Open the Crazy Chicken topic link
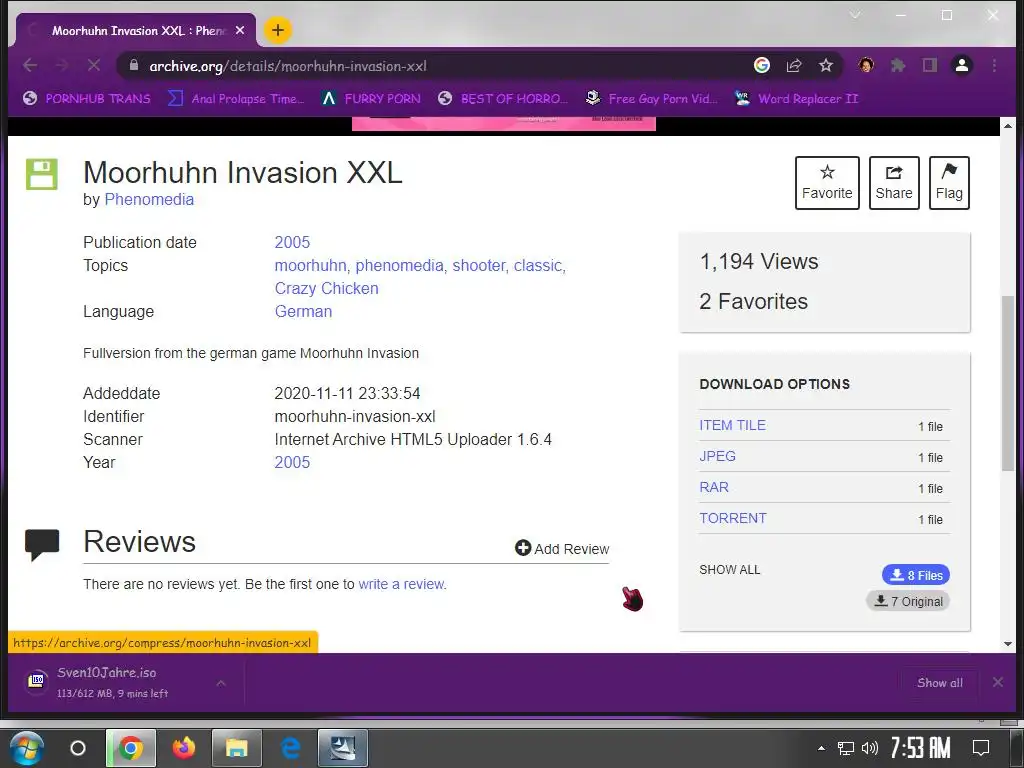Viewport: 1024px width, 768px height. pos(327,288)
